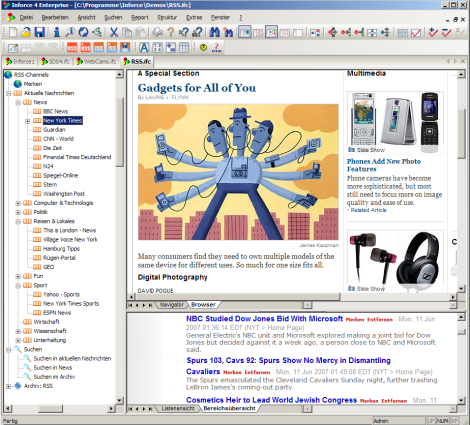
Task: Click the RSS icon with floppy disk overlay
Action: click(x=125, y=47)
